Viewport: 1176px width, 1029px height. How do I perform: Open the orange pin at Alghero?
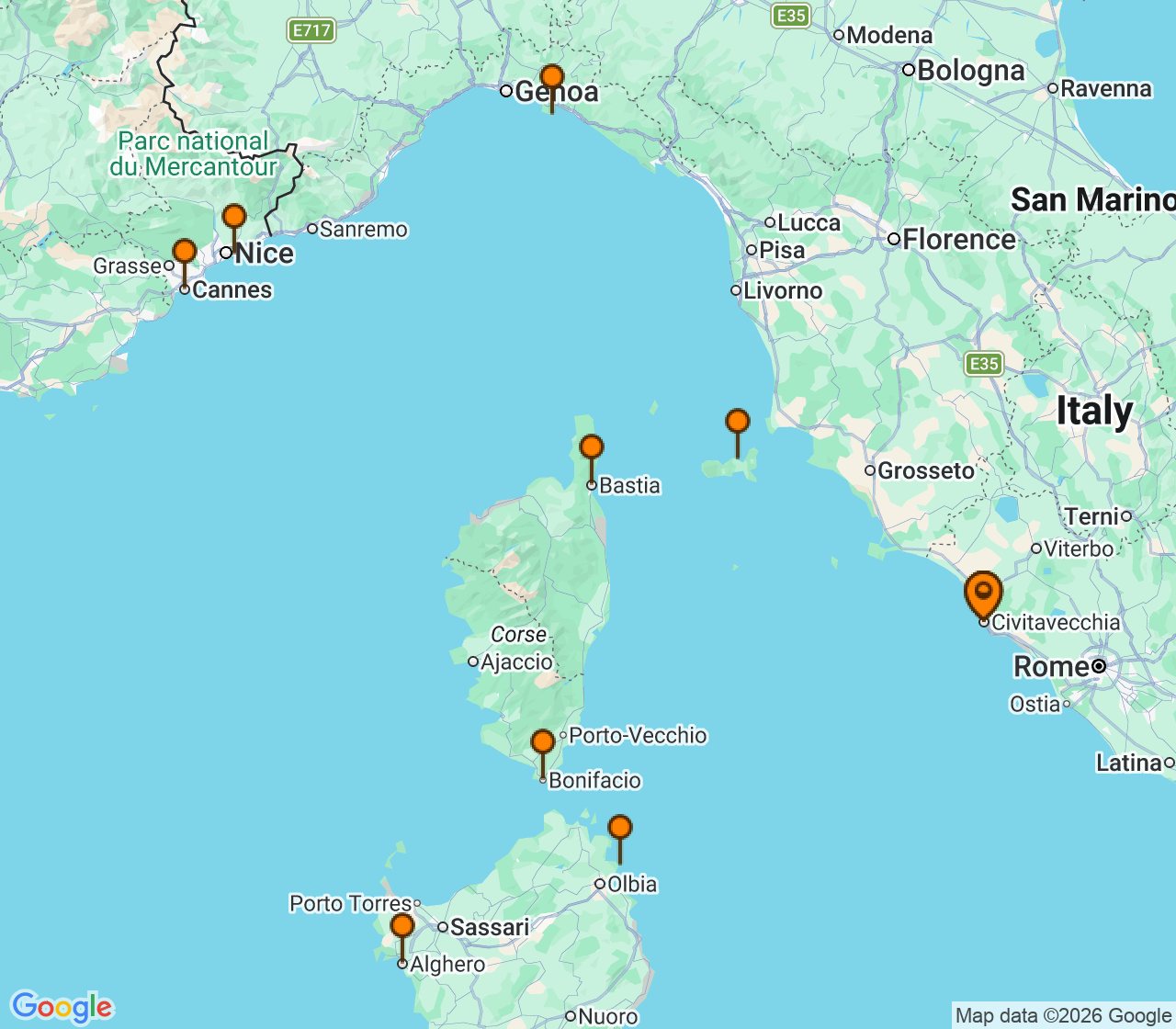tap(402, 927)
